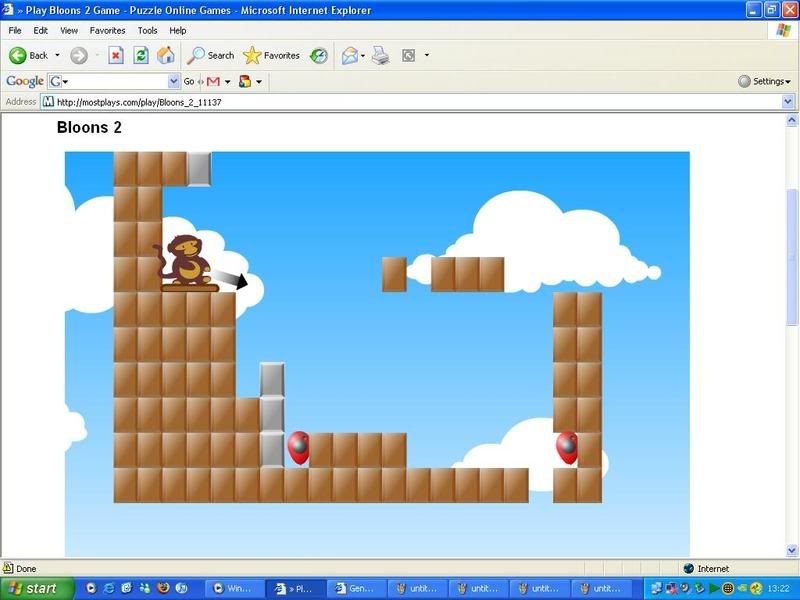Open the Gmail icon dropdown arrow
Viewport: 800px width, 600px height.
coord(228,82)
